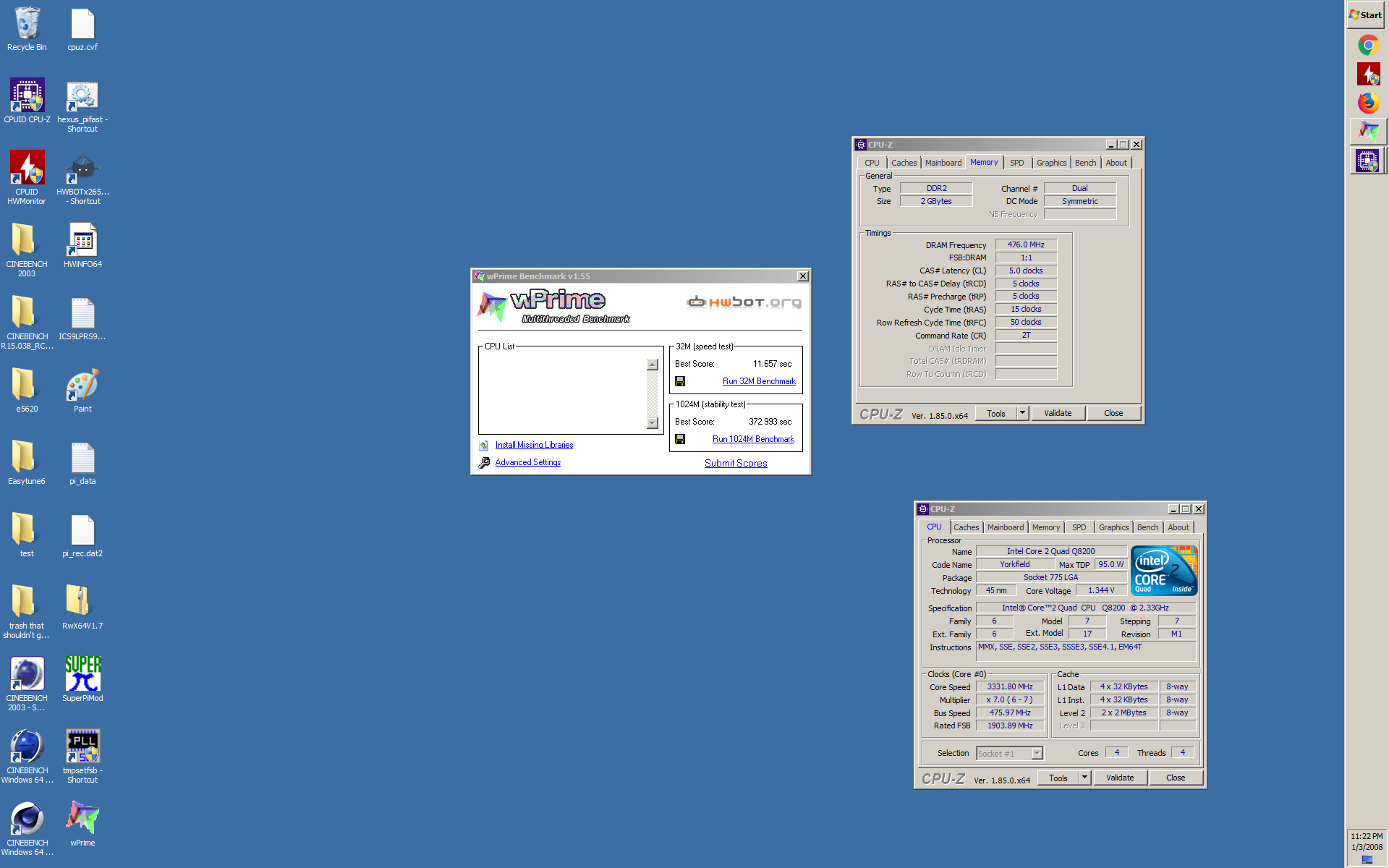The height and width of the screenshot is (868, 1389).
Task: Open wPrime Advanced Settings
Action: tap(528, 462)
